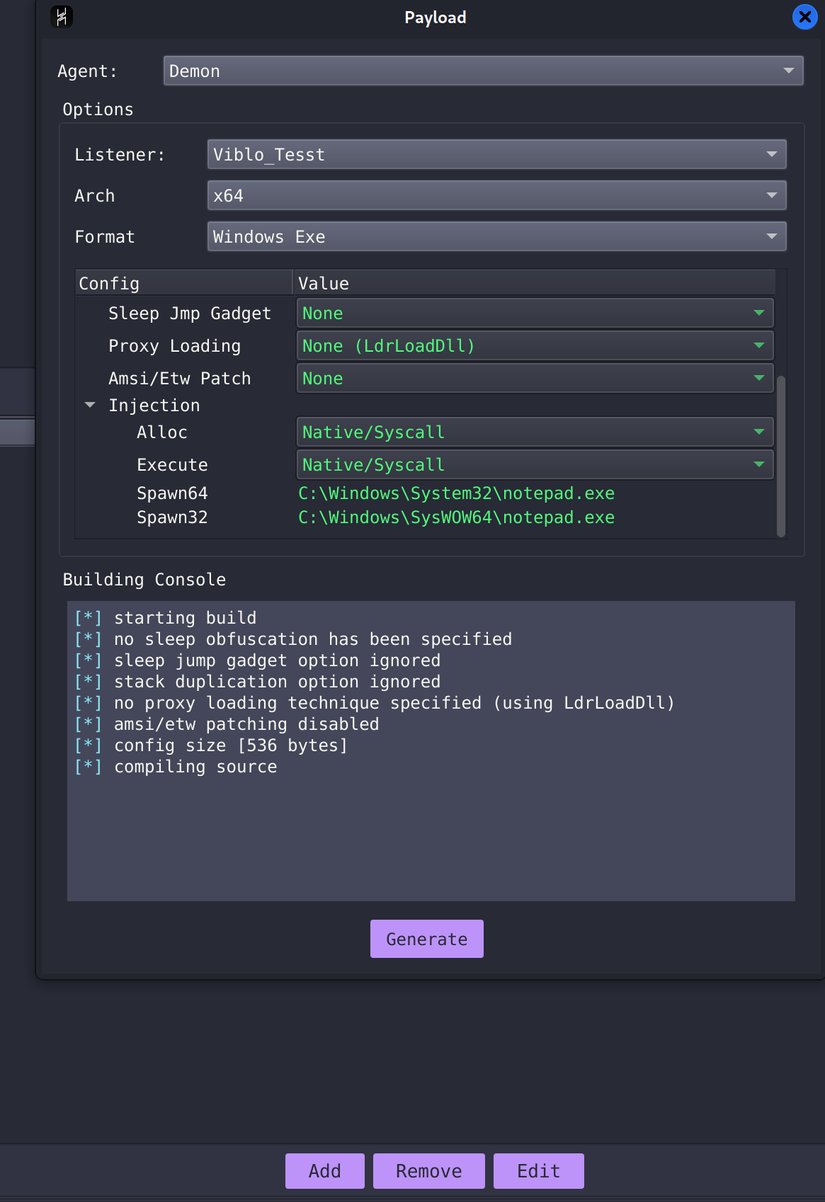Open the Amsi/Etw Patch value dropdown

tap(535, 379)
